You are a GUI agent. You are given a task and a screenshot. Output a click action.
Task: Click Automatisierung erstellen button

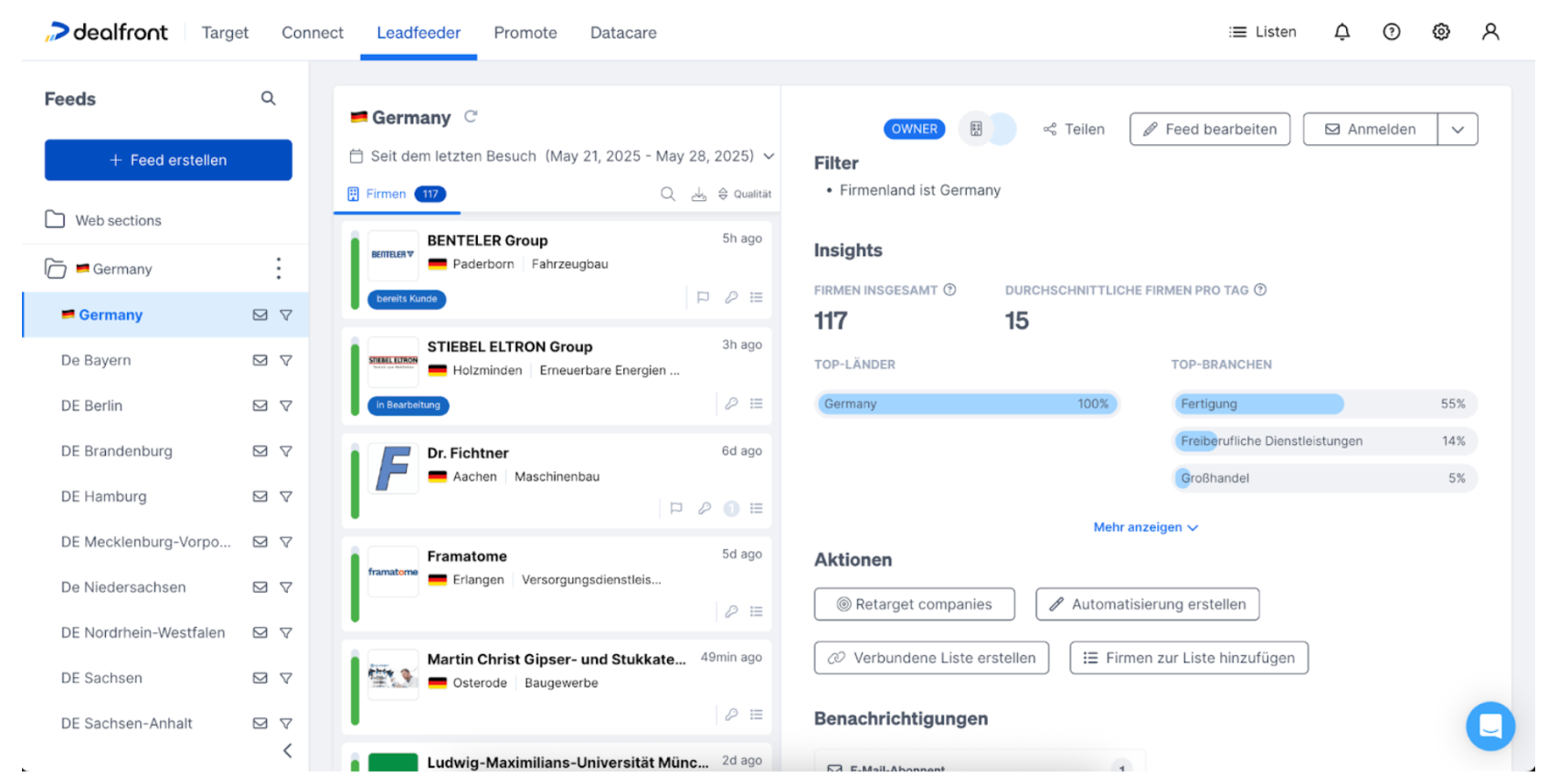pyautogui.click(x=1147, y=604)
